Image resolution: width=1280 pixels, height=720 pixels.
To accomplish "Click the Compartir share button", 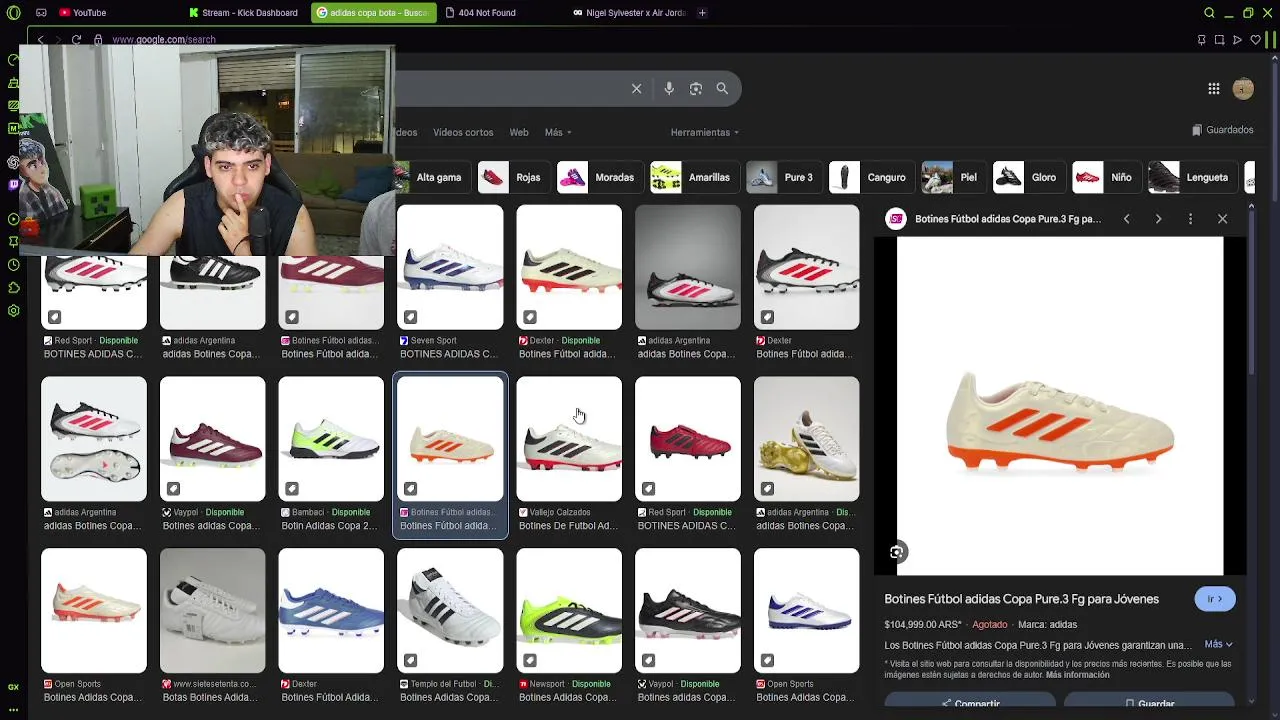I will (x=970, y=703).
